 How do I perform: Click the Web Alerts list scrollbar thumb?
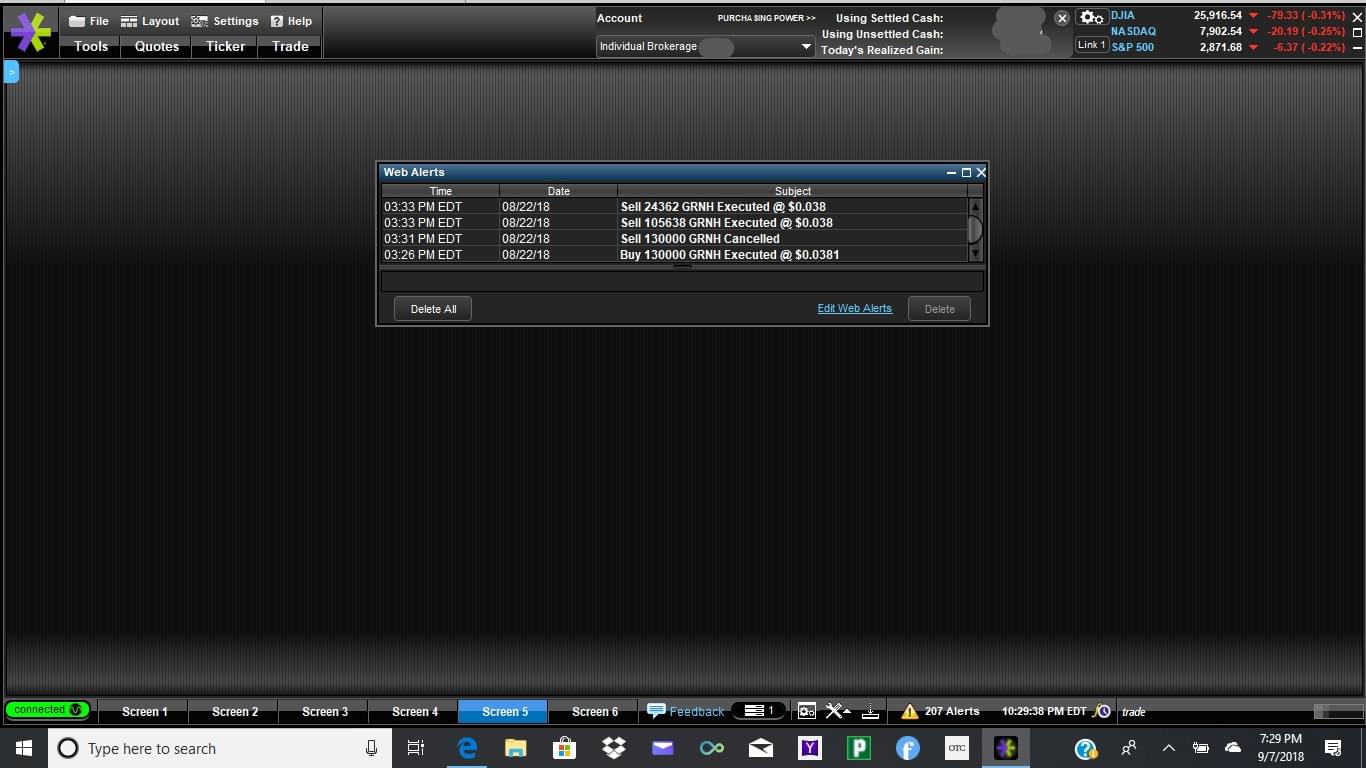(975, 229)
